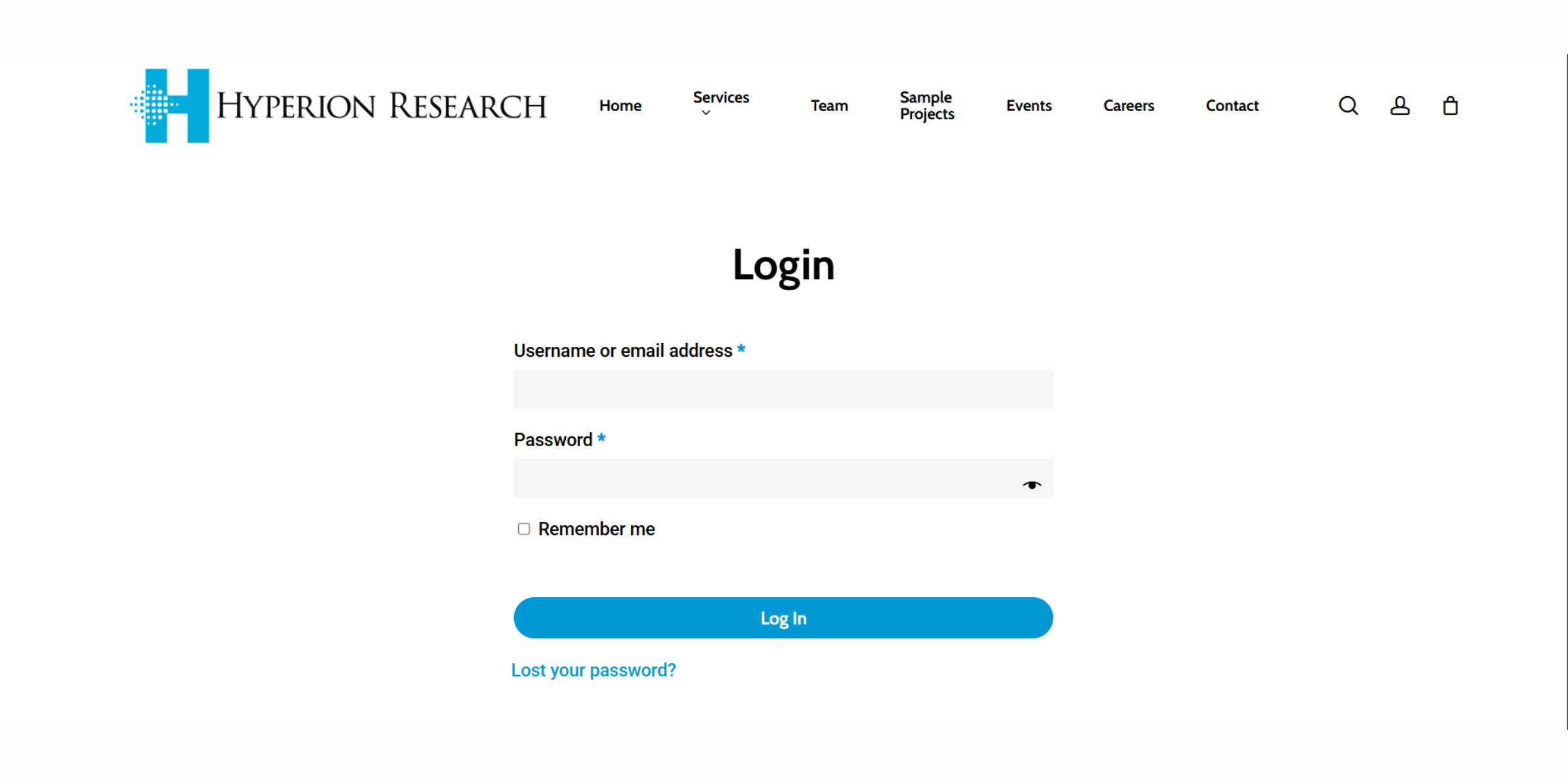Navigate to Sample Projects

click(x=926, y=105)
